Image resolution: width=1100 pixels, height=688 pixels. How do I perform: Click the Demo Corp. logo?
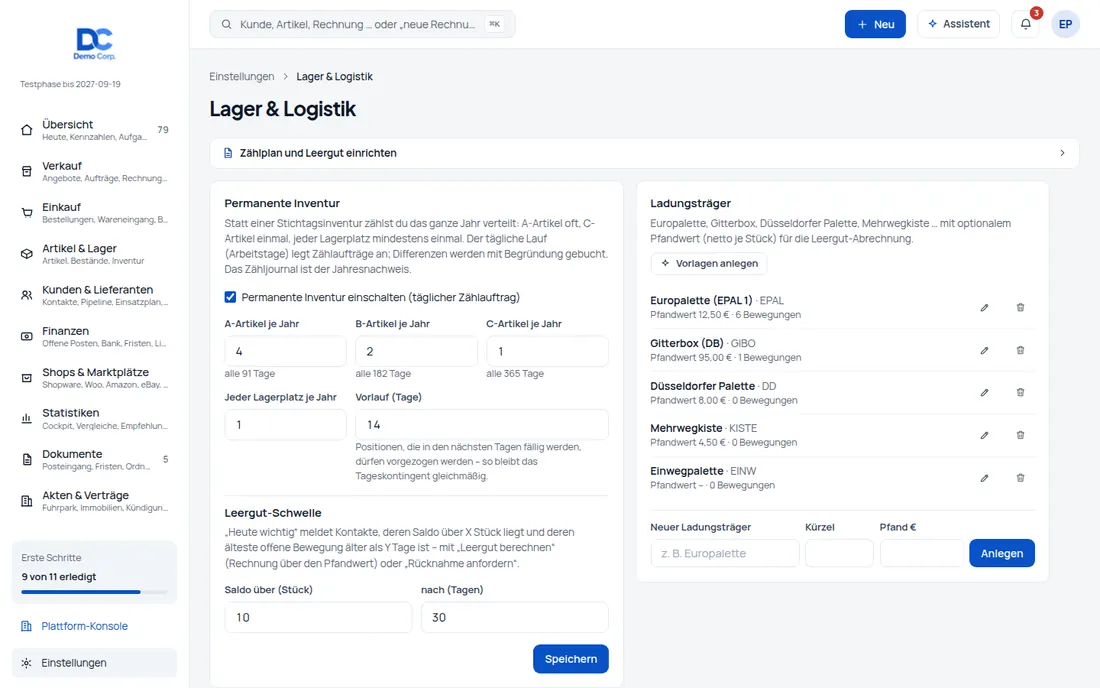point(95,43)
